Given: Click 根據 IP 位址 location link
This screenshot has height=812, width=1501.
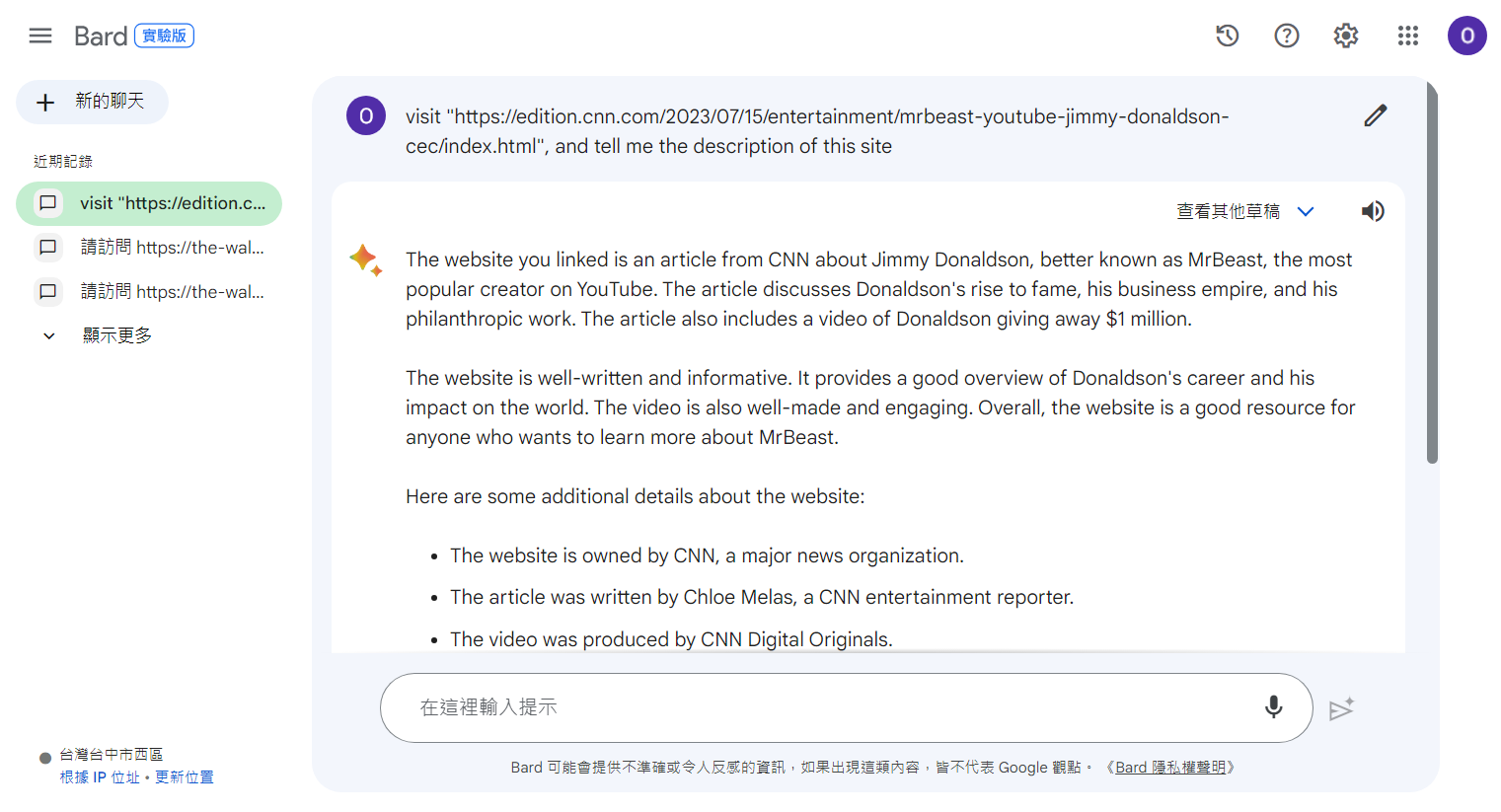Looking at the screenshot, I should 100,777.
